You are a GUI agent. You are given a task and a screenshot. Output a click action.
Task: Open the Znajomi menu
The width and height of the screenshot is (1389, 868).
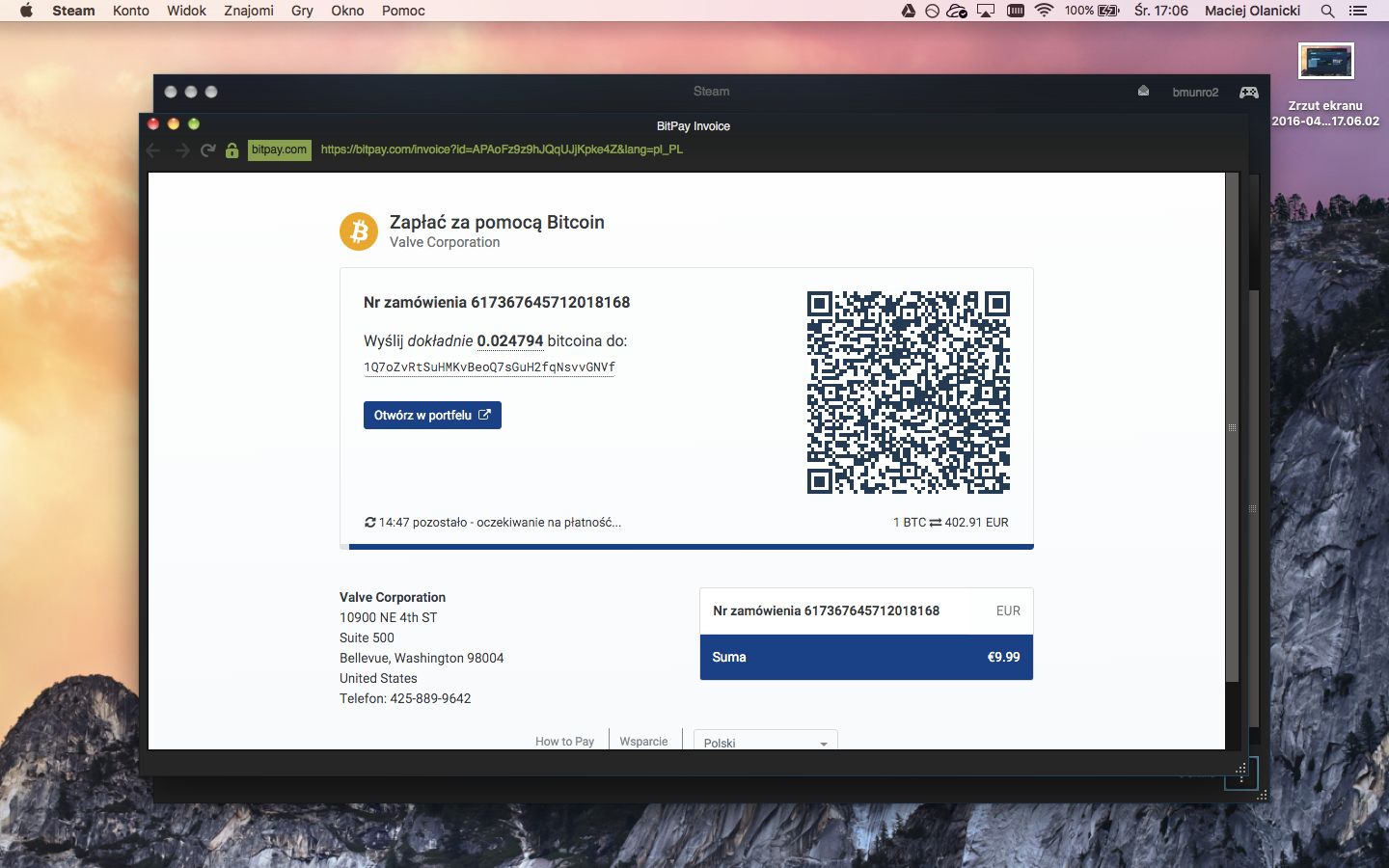(249, 11)
